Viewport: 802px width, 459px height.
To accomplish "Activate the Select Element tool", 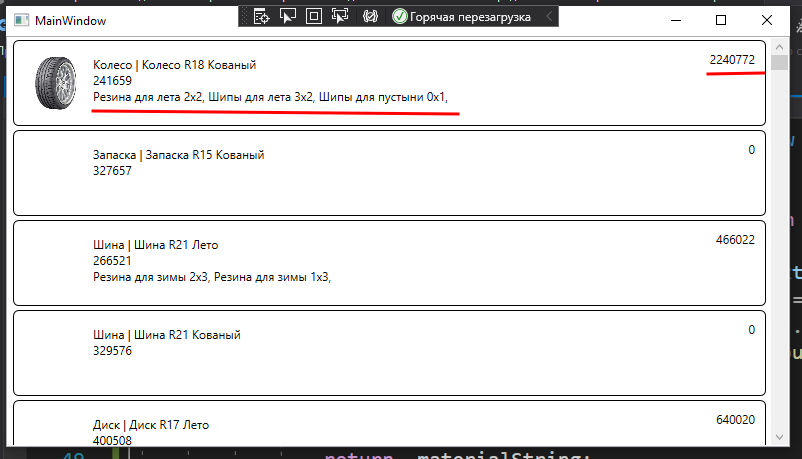I will coord(288,16).
